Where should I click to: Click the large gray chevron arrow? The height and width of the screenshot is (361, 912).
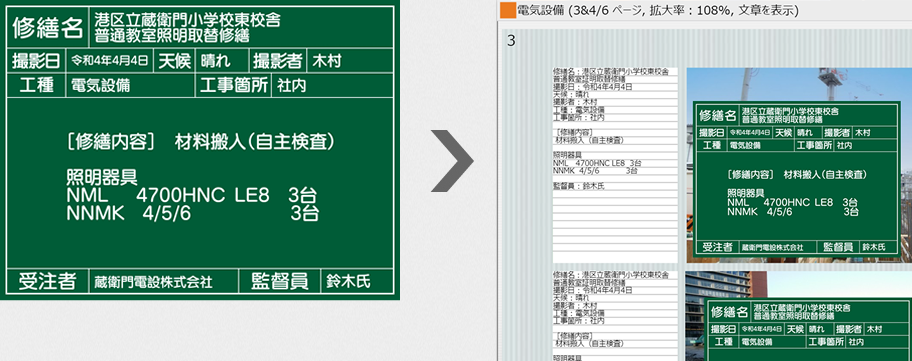coord(453,160)
